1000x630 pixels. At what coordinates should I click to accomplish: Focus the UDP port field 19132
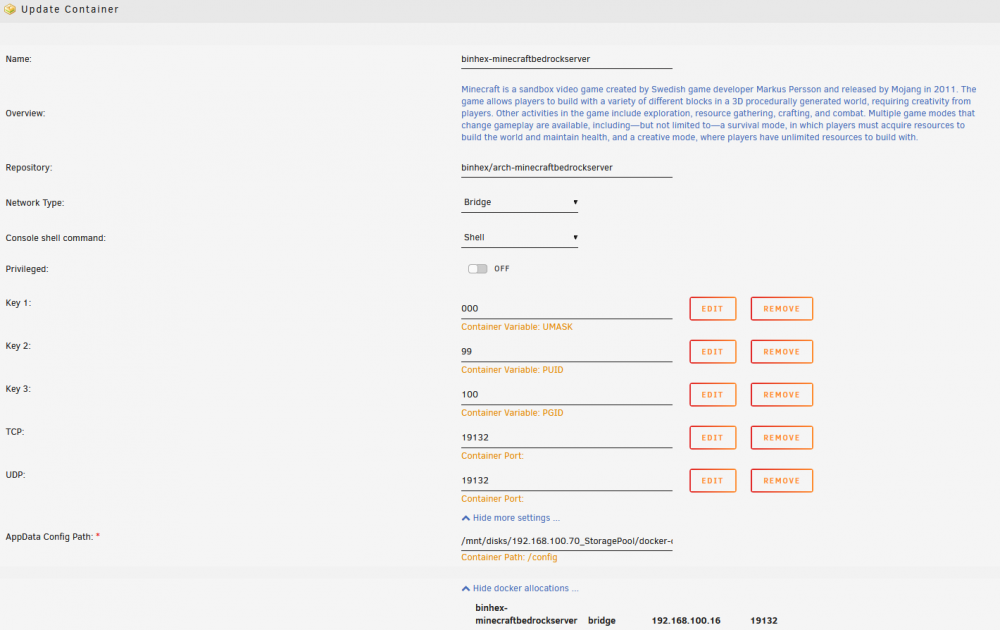click(566, 481)
